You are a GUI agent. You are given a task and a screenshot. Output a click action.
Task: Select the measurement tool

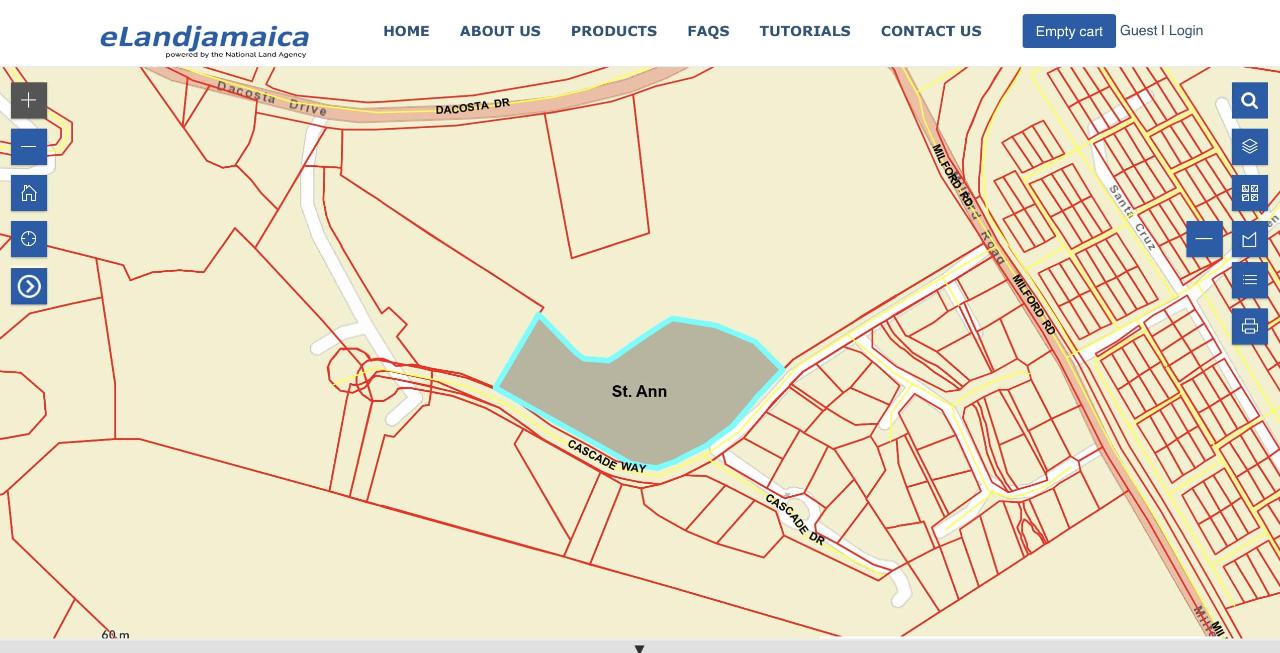click(x=1249, y=239)
